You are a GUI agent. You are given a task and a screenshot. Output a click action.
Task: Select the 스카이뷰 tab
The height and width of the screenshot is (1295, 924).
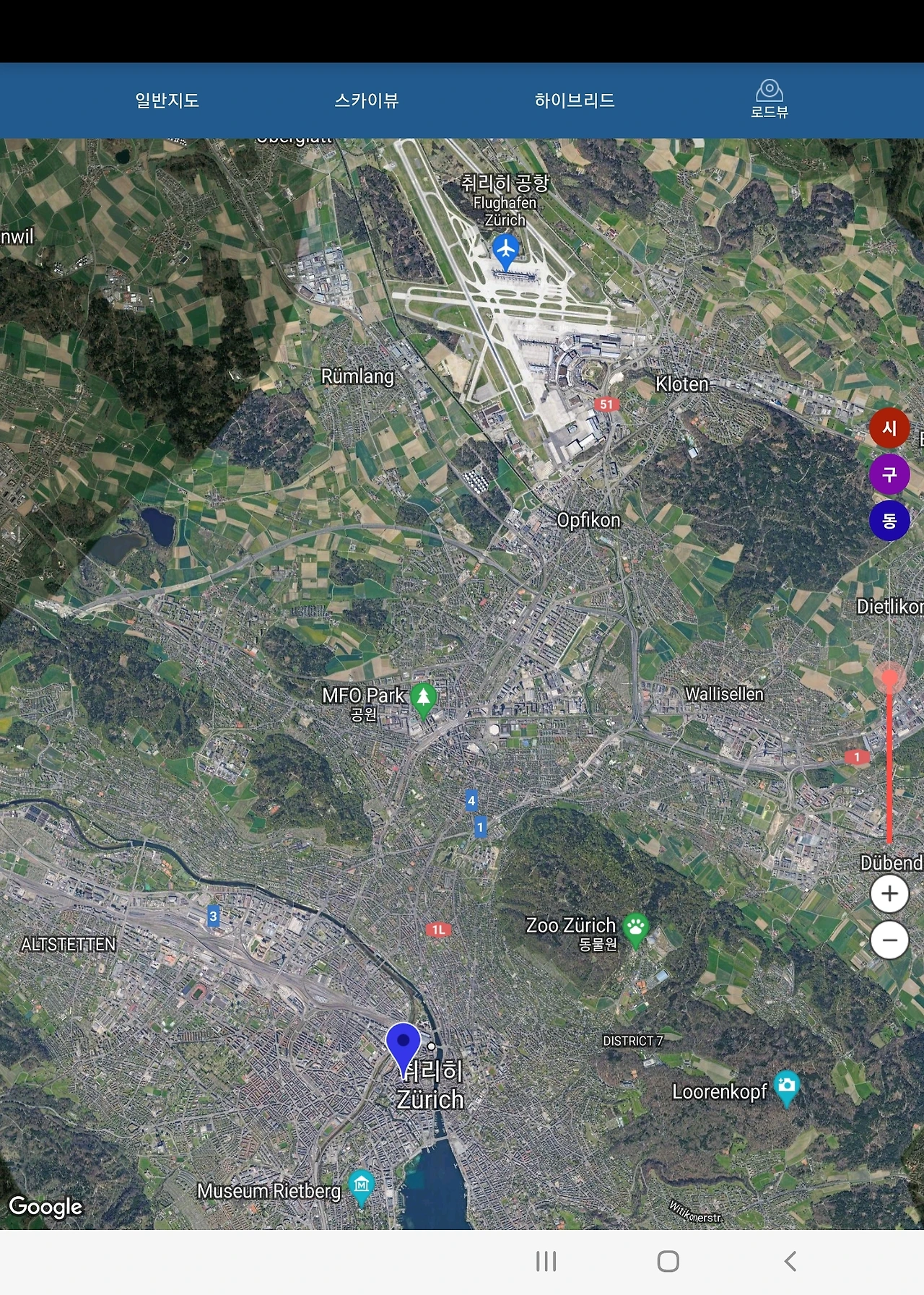tap(367, 100)
